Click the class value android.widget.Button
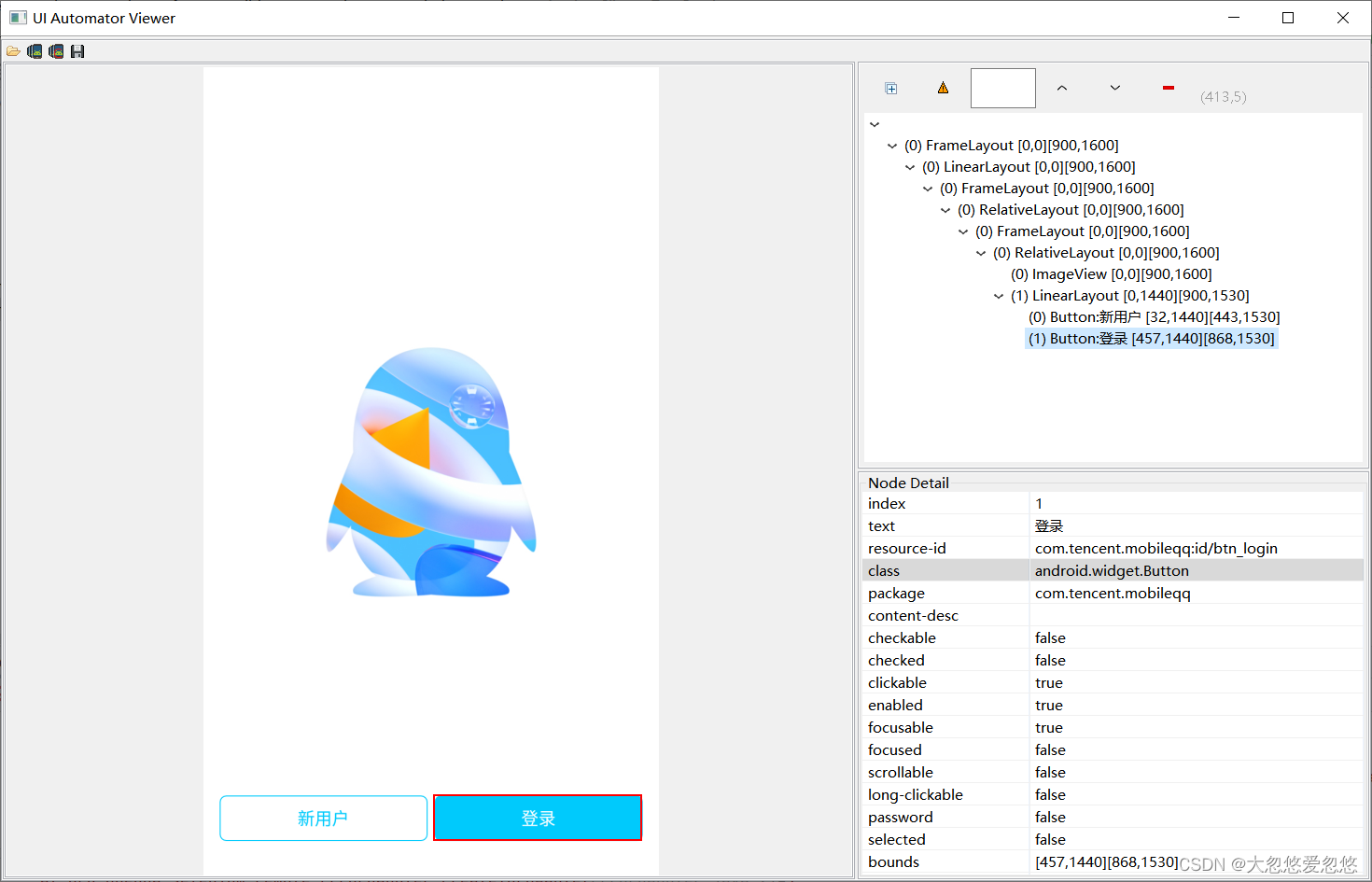The width and height of the screenshot is (1372, 882). point(1112,571)
